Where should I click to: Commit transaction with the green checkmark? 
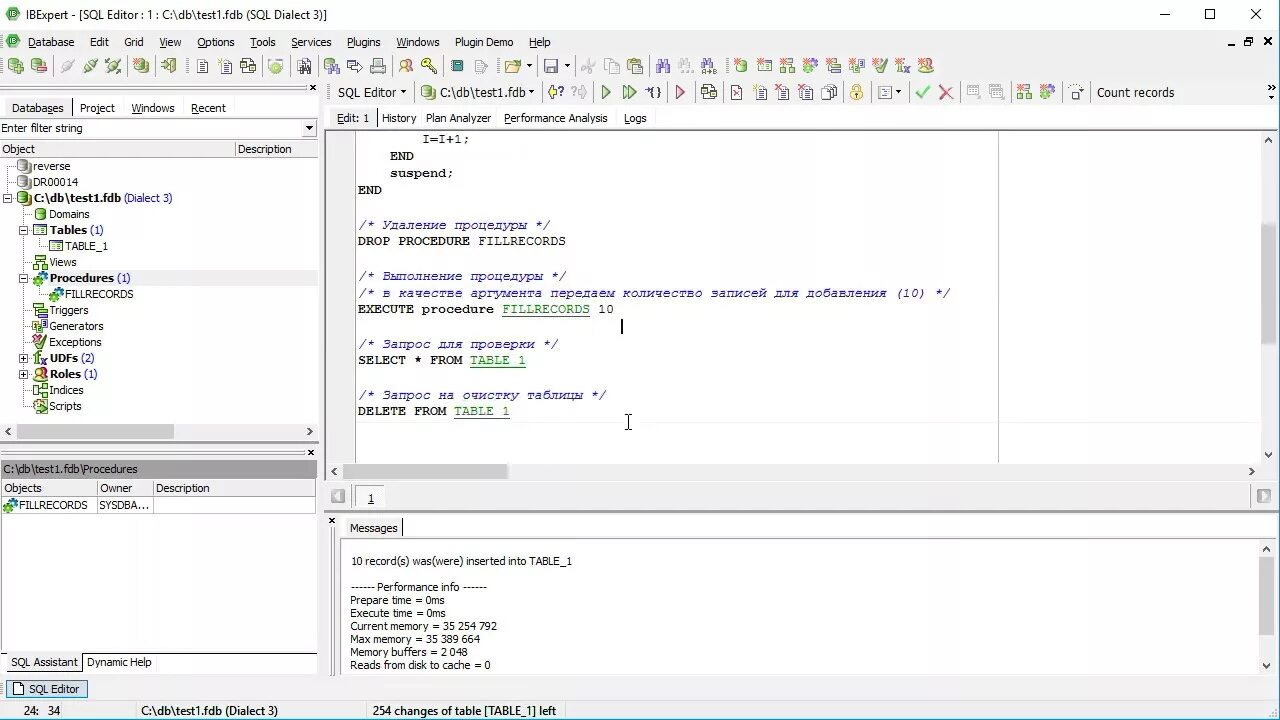pyautogui.click(x=923, y=92)
